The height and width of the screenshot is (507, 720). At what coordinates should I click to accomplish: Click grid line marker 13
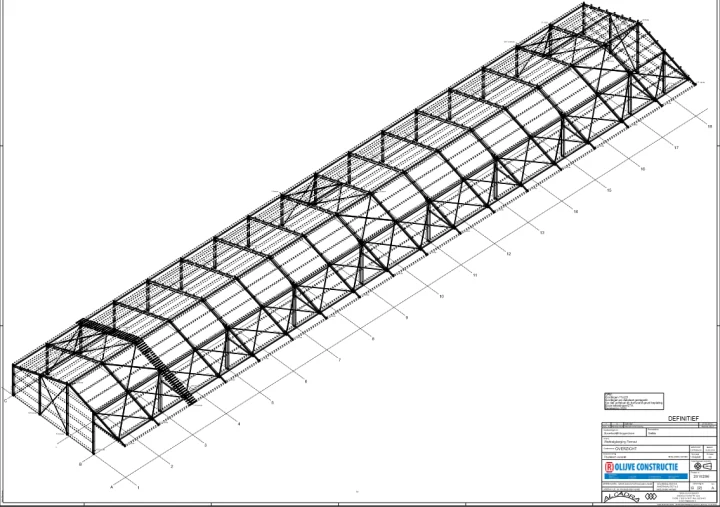click(541, 233)
